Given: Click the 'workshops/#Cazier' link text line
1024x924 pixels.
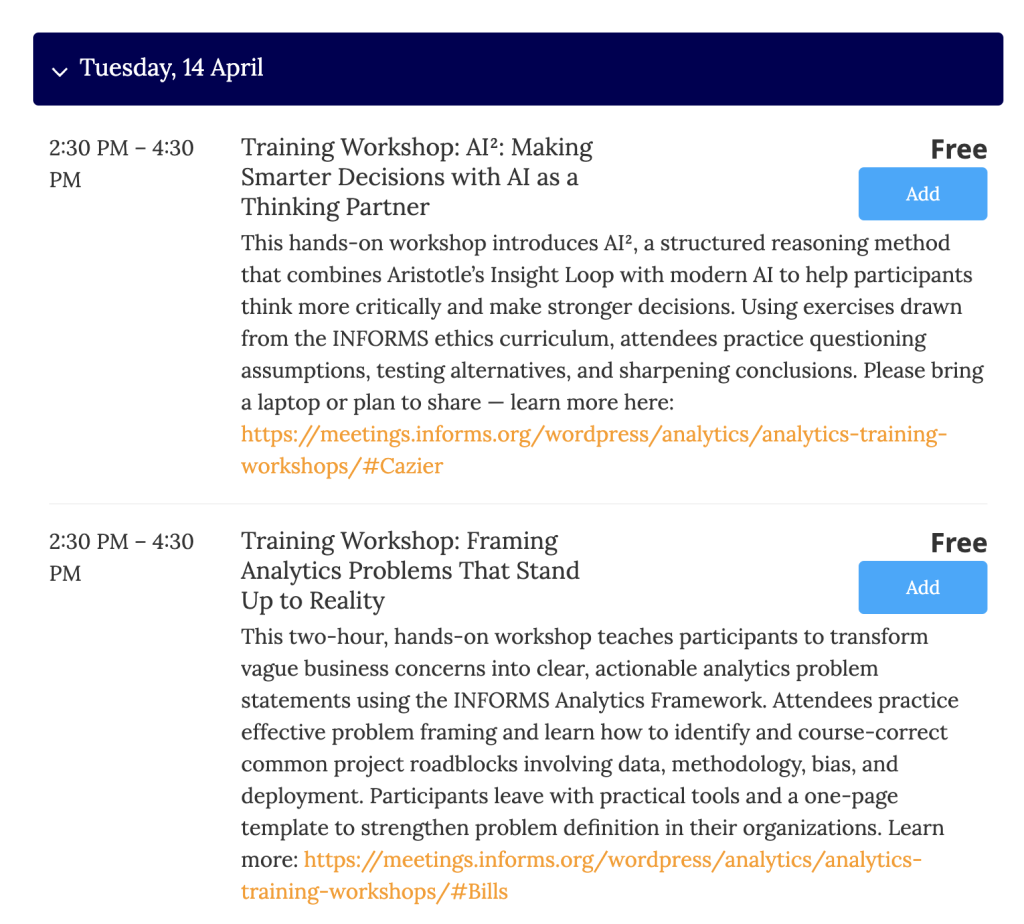Looking at the screenshot, I should coord(341,466).
